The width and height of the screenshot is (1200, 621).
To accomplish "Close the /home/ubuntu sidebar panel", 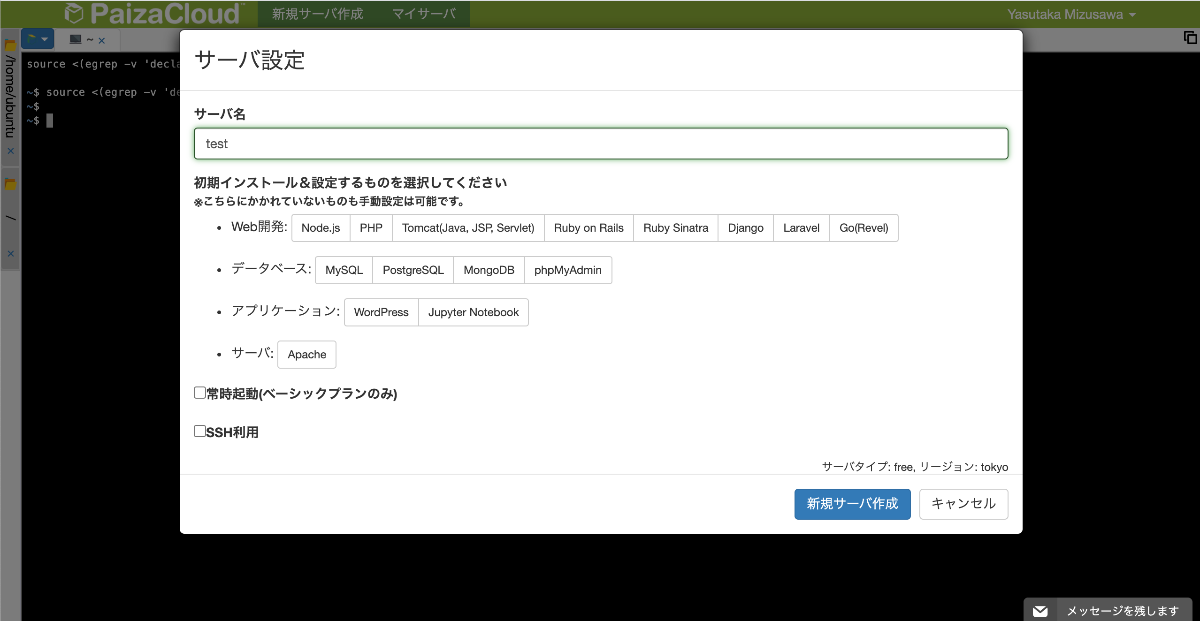I will (x=11, y=151).
